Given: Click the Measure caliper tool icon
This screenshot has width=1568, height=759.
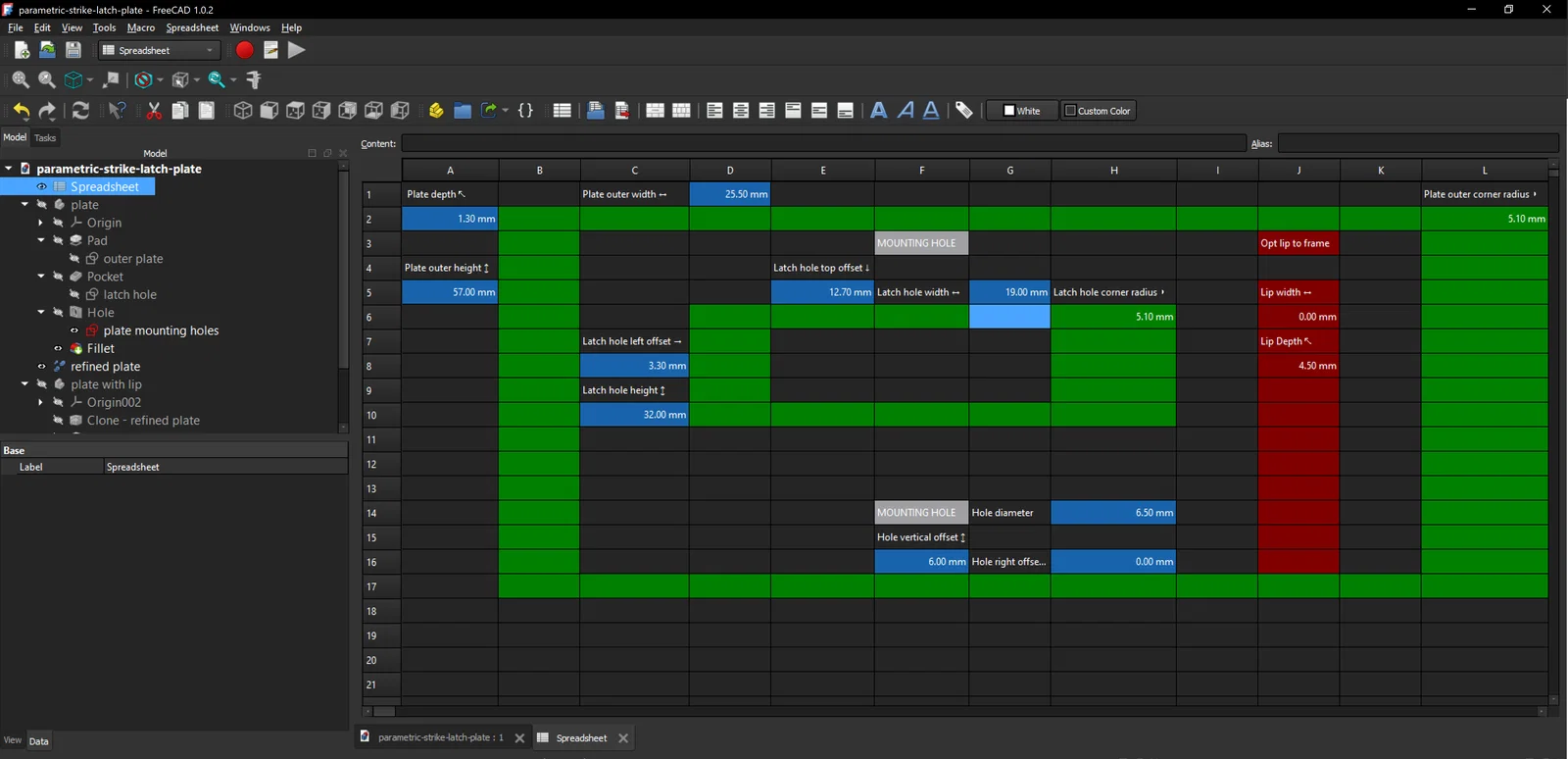Looking at the screenshot, I should coord(254,79).
